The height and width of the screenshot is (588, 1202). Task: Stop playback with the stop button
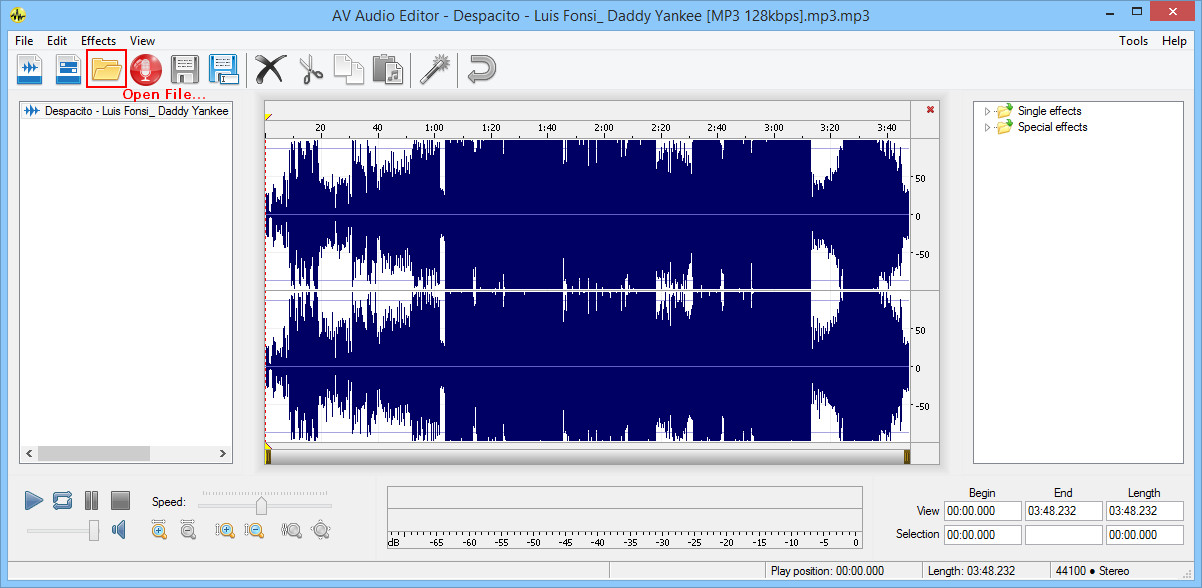tap(120, 500)
